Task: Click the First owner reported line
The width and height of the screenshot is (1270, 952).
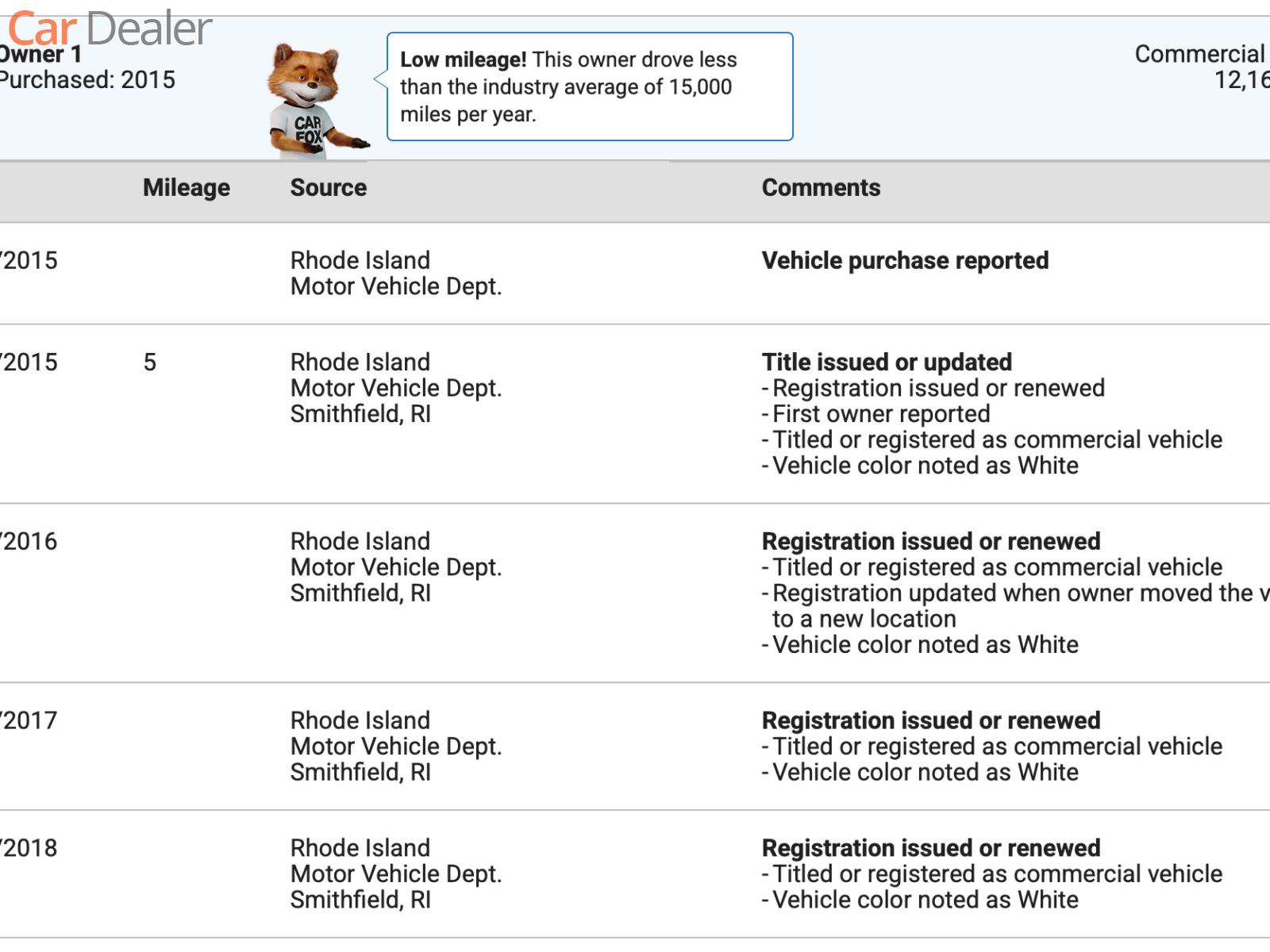Action: (x=881, y=414)
